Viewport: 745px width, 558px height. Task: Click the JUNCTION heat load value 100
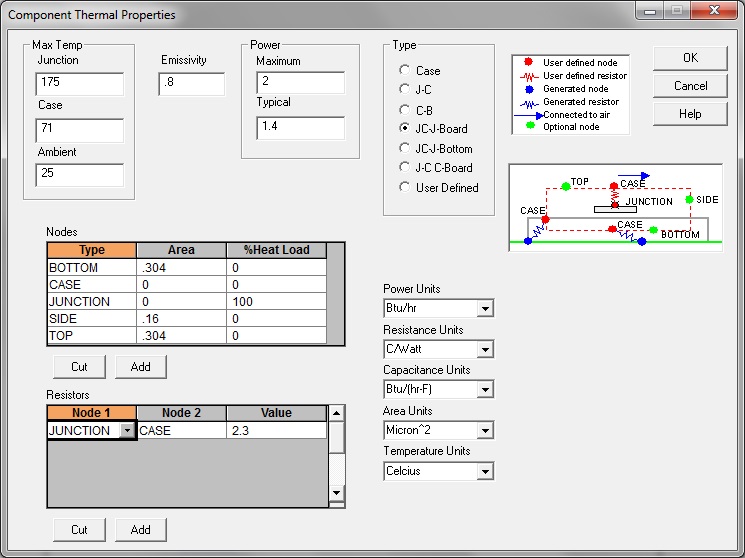click(277, 302)
